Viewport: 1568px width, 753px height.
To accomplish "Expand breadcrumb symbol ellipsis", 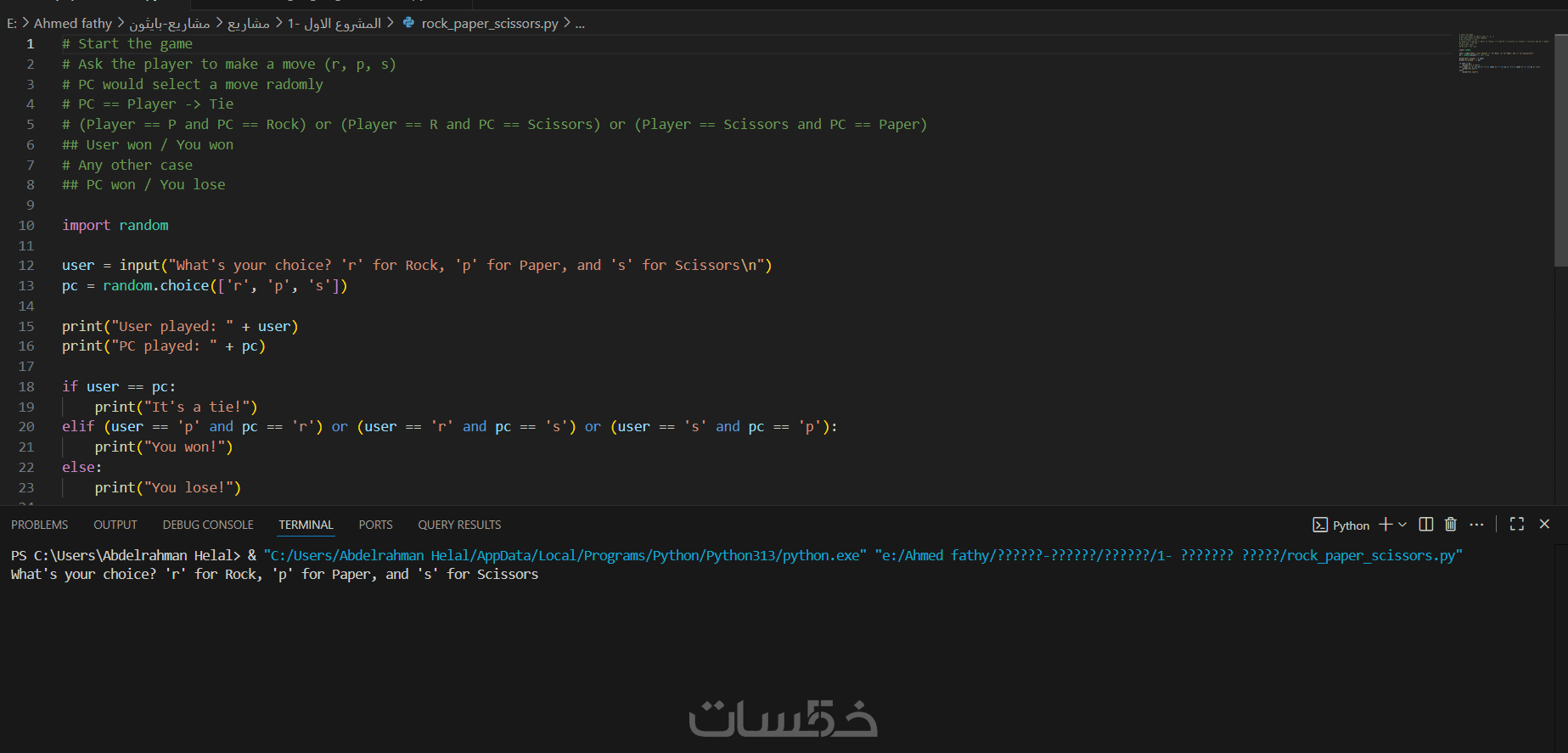I will coord(580,24).
